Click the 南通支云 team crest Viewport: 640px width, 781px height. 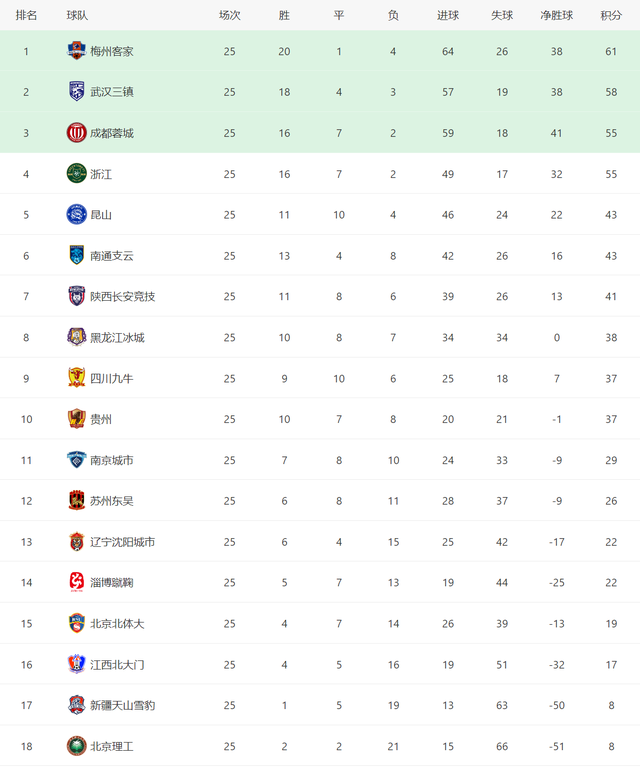tap(76, 256)
